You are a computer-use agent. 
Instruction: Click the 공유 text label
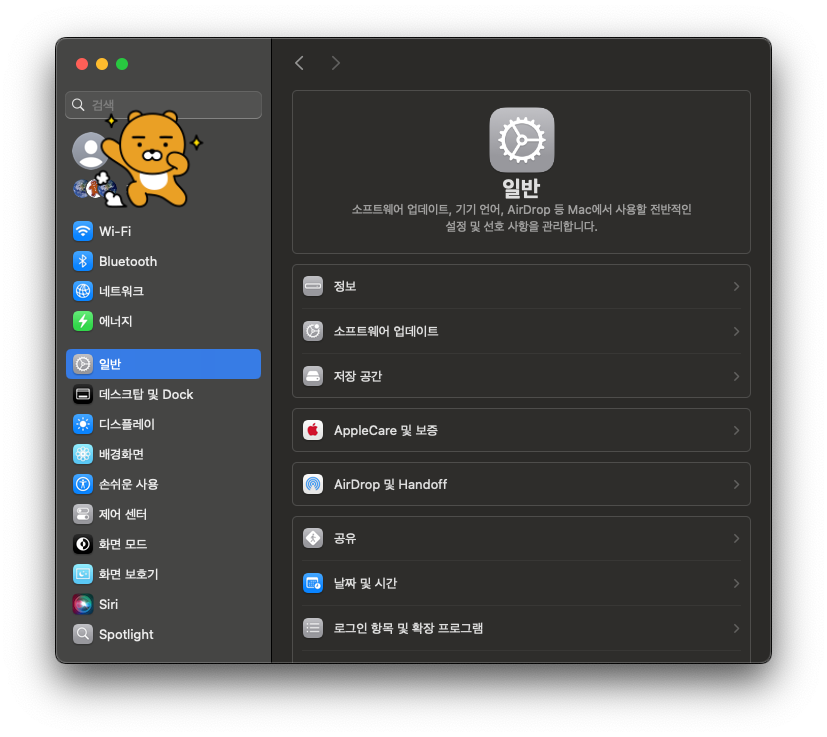coord(345,539)
